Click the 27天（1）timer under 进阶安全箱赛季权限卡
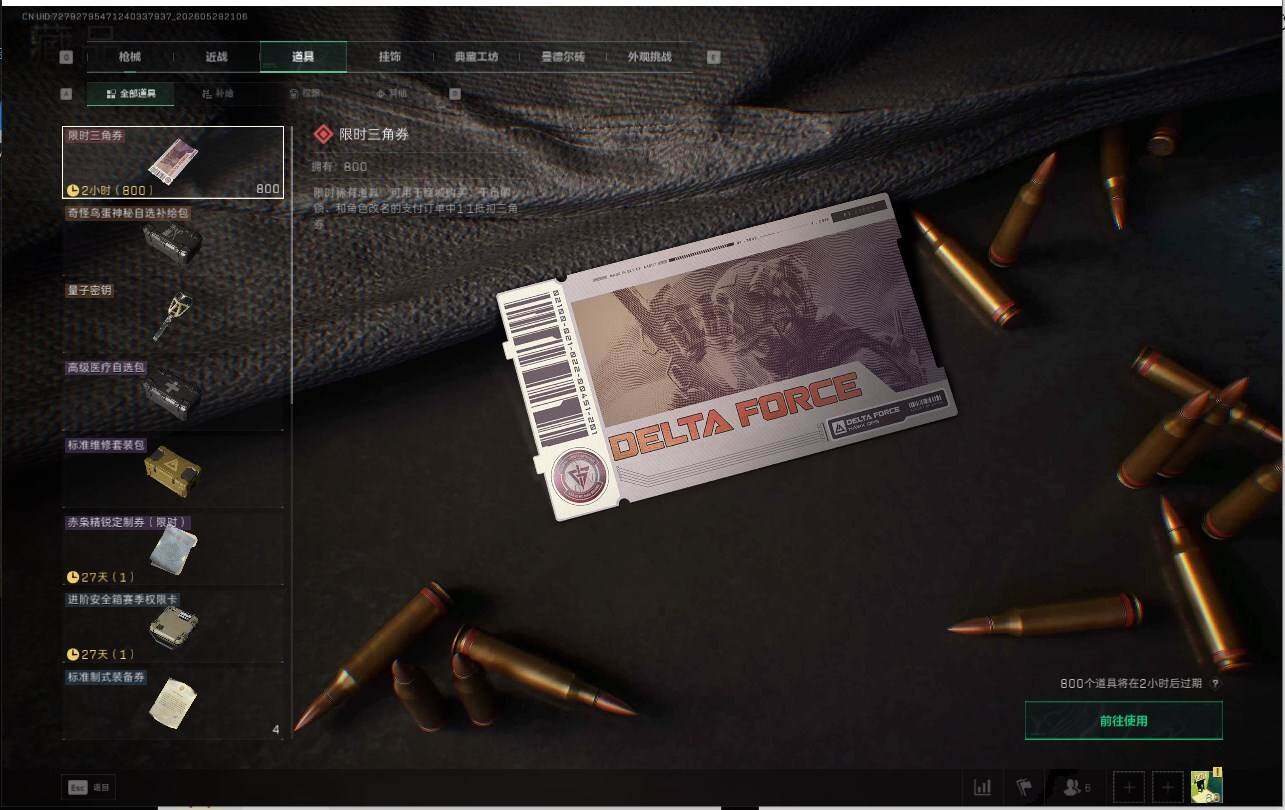The width and height of the screenshot is (1285, 810). (100, 654)
